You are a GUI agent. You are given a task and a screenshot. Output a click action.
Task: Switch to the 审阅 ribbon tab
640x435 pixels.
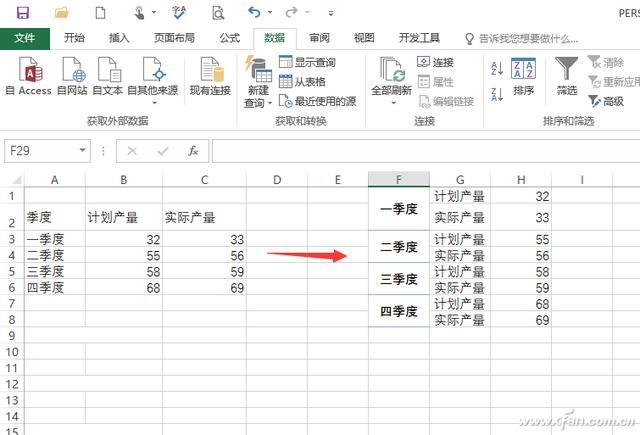click(319, 38)
